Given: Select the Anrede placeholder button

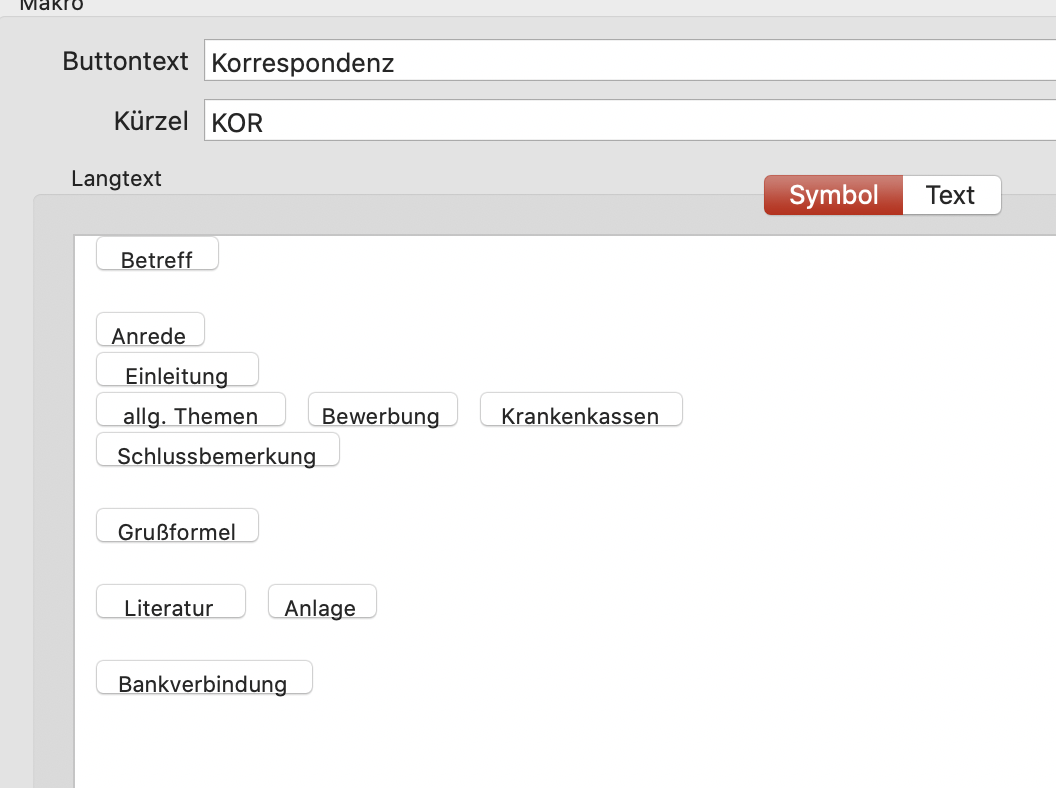Looking at the screenshot, I should click(150, 330).
